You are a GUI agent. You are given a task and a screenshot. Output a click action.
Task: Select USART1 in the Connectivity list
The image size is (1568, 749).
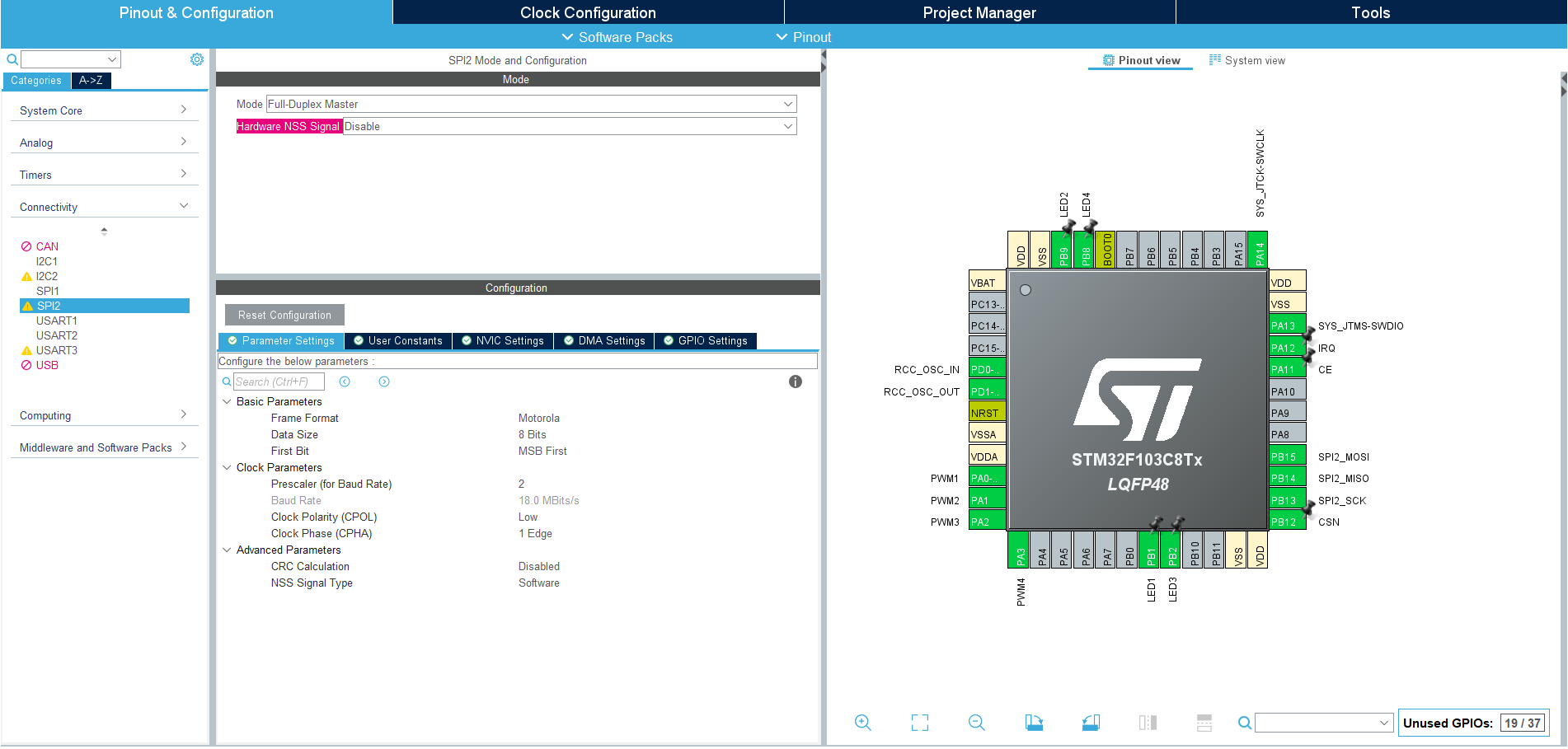tap(57, 321)
